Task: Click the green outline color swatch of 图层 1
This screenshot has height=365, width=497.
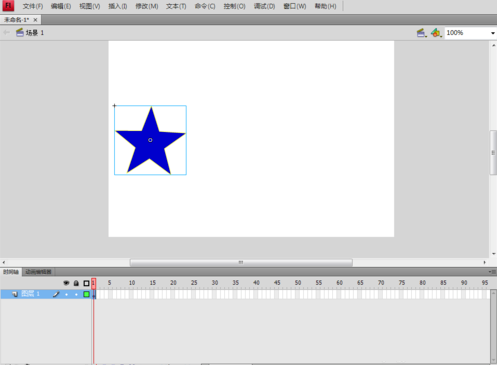Action: pyautogui.click(x=86, y=294)
